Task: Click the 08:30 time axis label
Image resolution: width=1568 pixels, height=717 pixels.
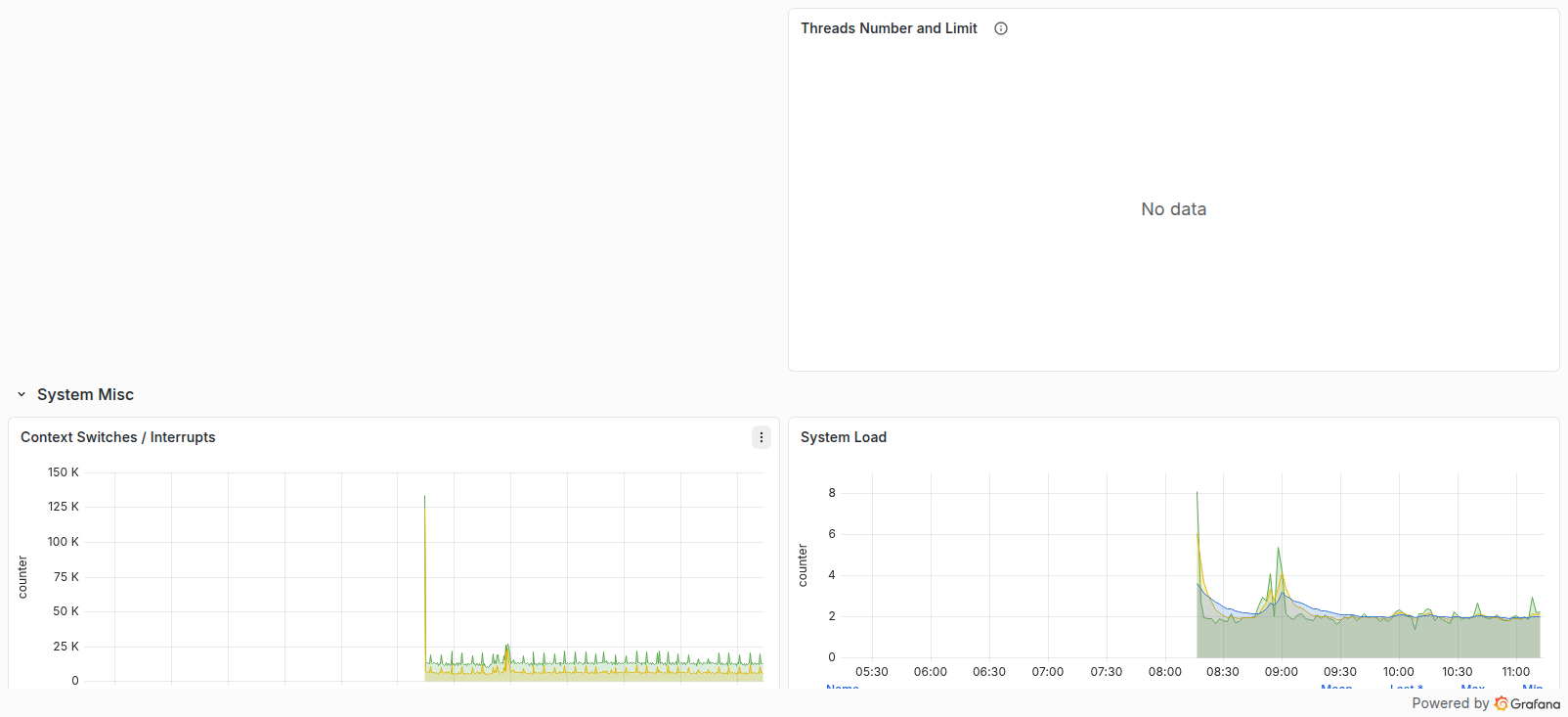Action: (1223, 672)
